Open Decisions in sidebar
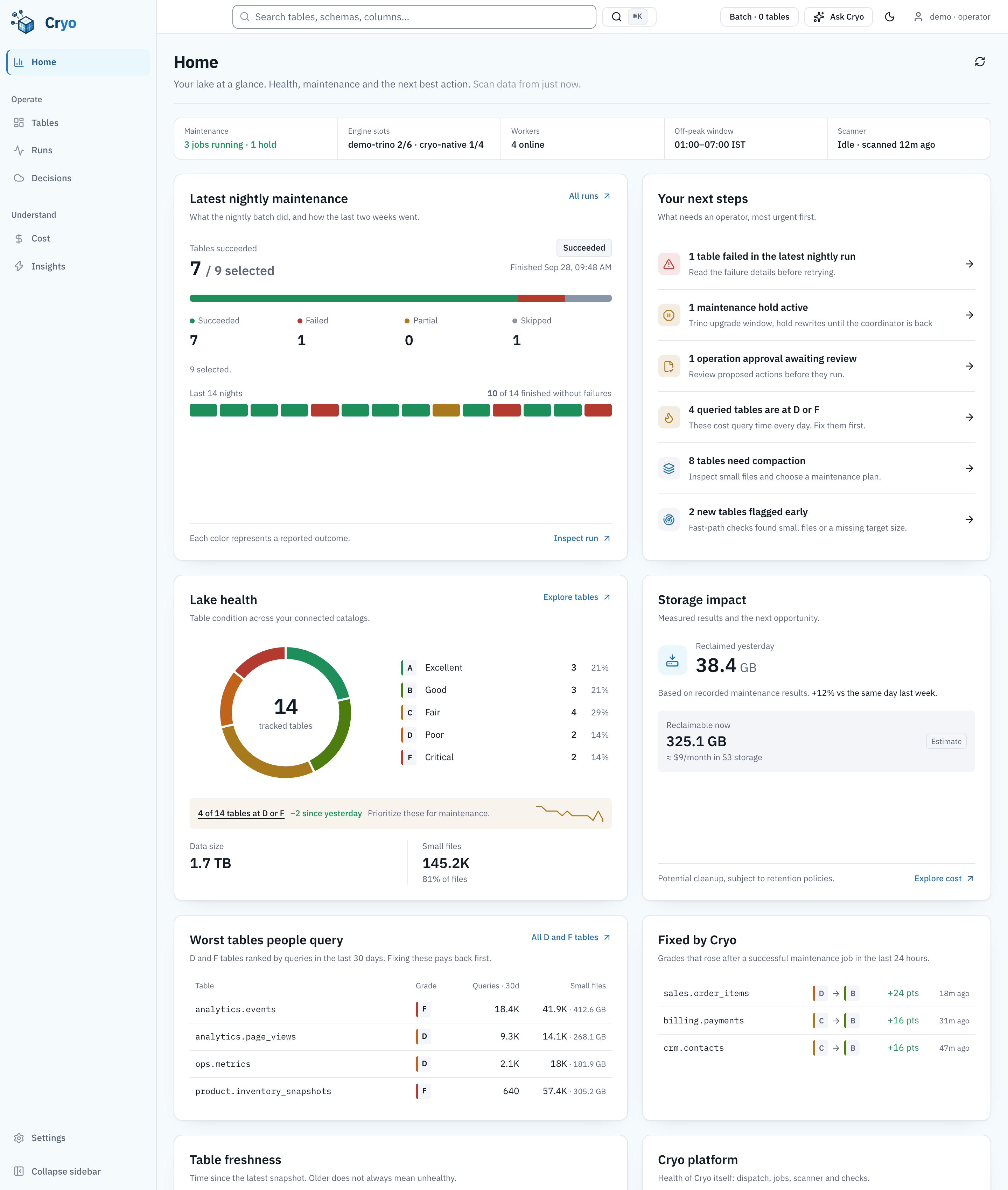Image resolution: width=1008 pixels, height=1190 pixels. point(78,178)
